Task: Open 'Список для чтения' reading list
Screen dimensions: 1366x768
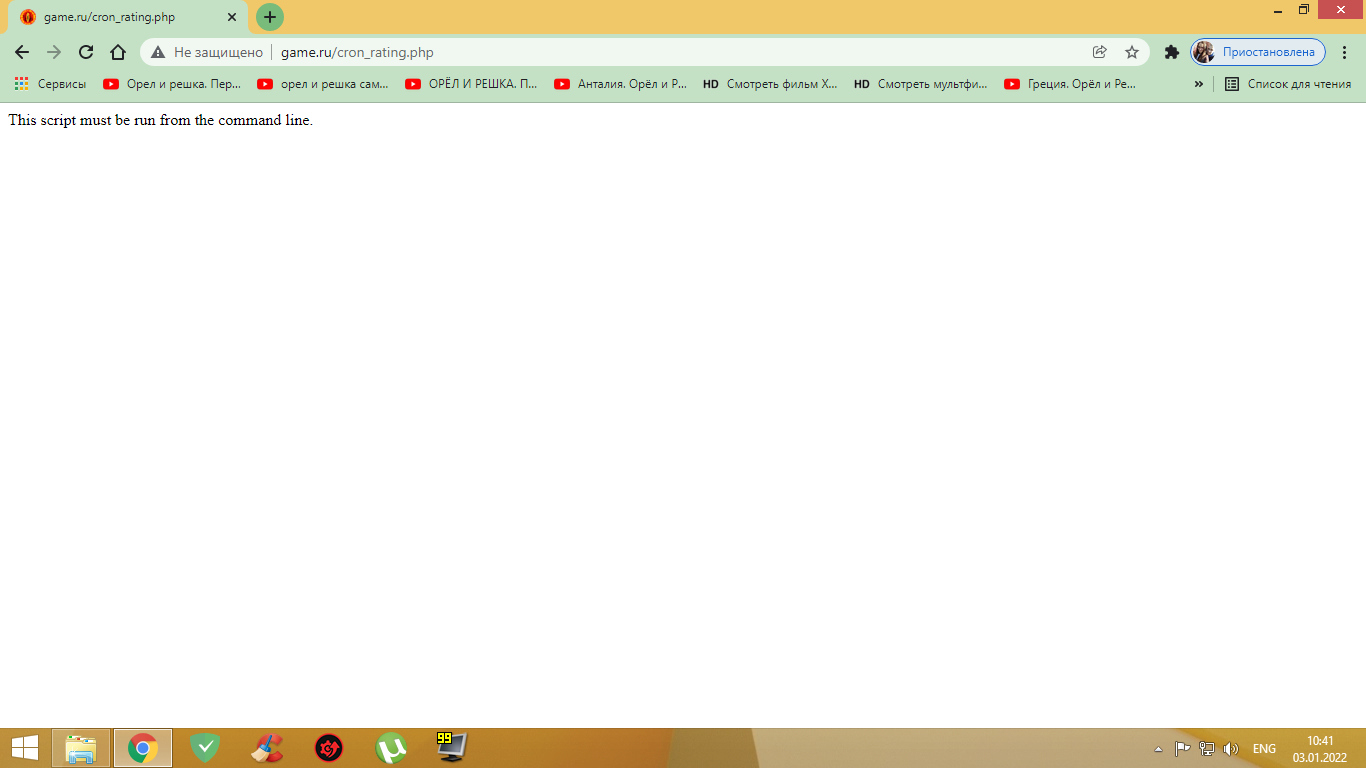Action: coord(1288,84)
